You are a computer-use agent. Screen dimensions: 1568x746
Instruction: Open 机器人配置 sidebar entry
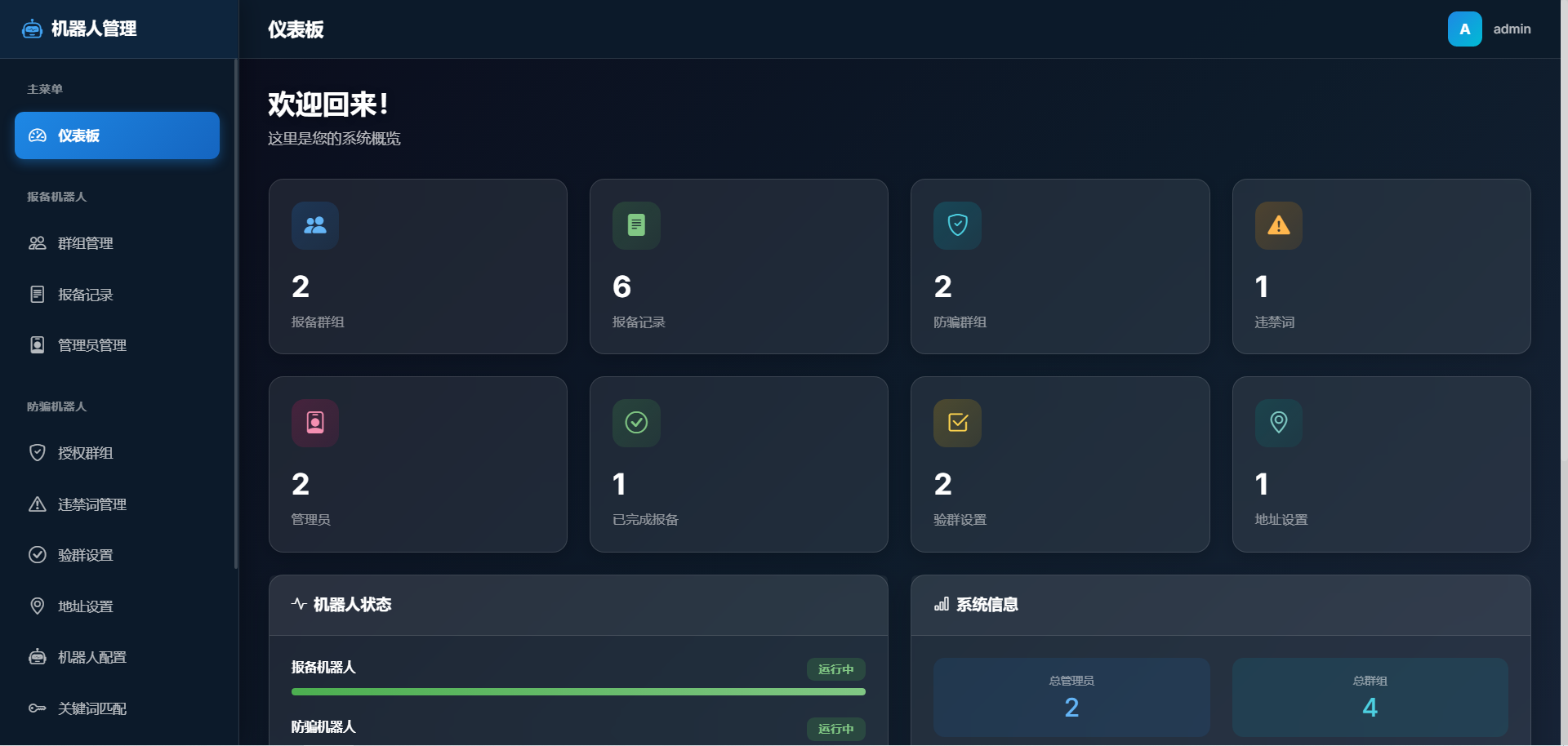point(91,657)
